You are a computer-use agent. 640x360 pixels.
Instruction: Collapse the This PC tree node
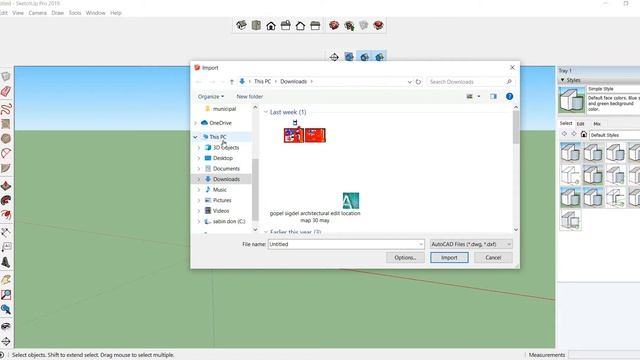coord(196,137)
